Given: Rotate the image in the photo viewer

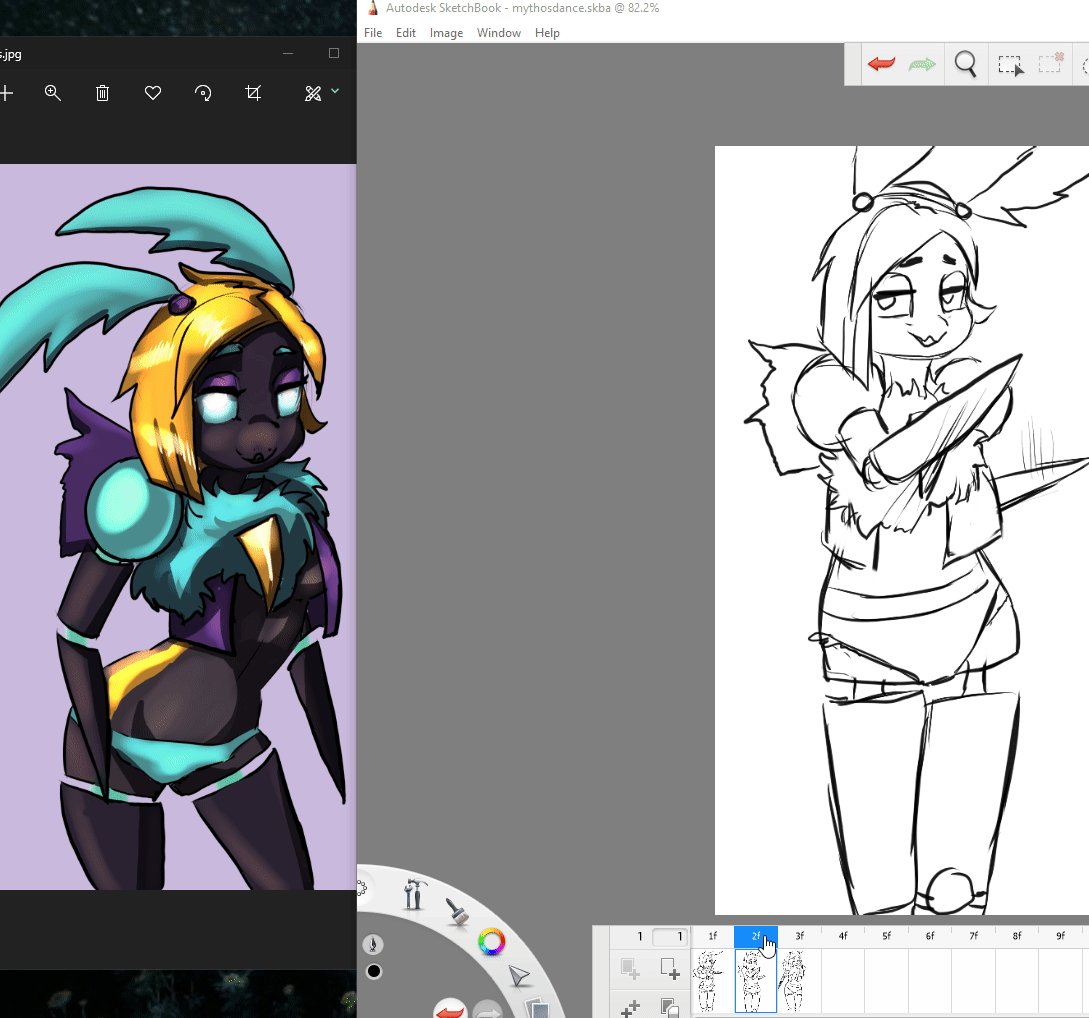Looking at the screenshot, I should click(203, 93).
